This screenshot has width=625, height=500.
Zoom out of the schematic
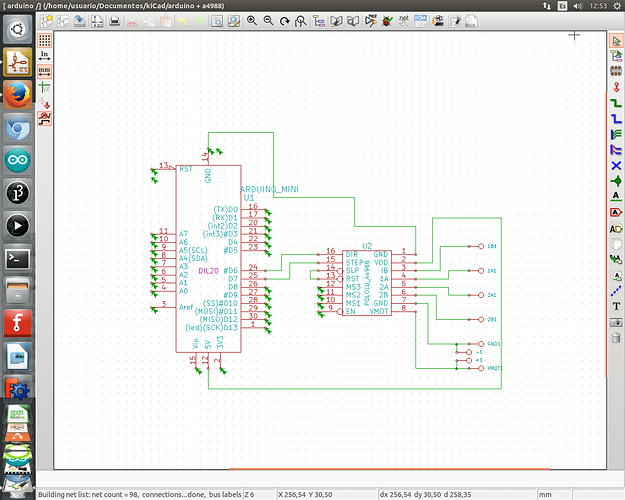click(268, 21)
